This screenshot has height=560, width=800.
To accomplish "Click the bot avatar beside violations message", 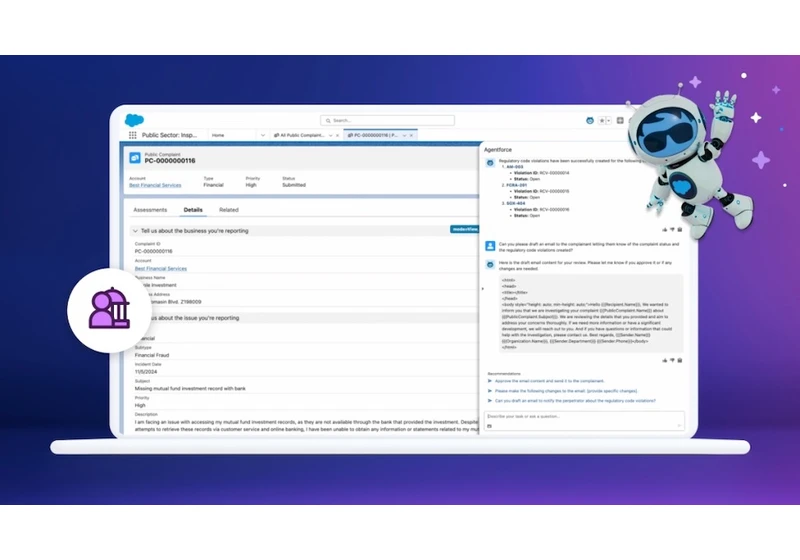I will pos(490,163).
